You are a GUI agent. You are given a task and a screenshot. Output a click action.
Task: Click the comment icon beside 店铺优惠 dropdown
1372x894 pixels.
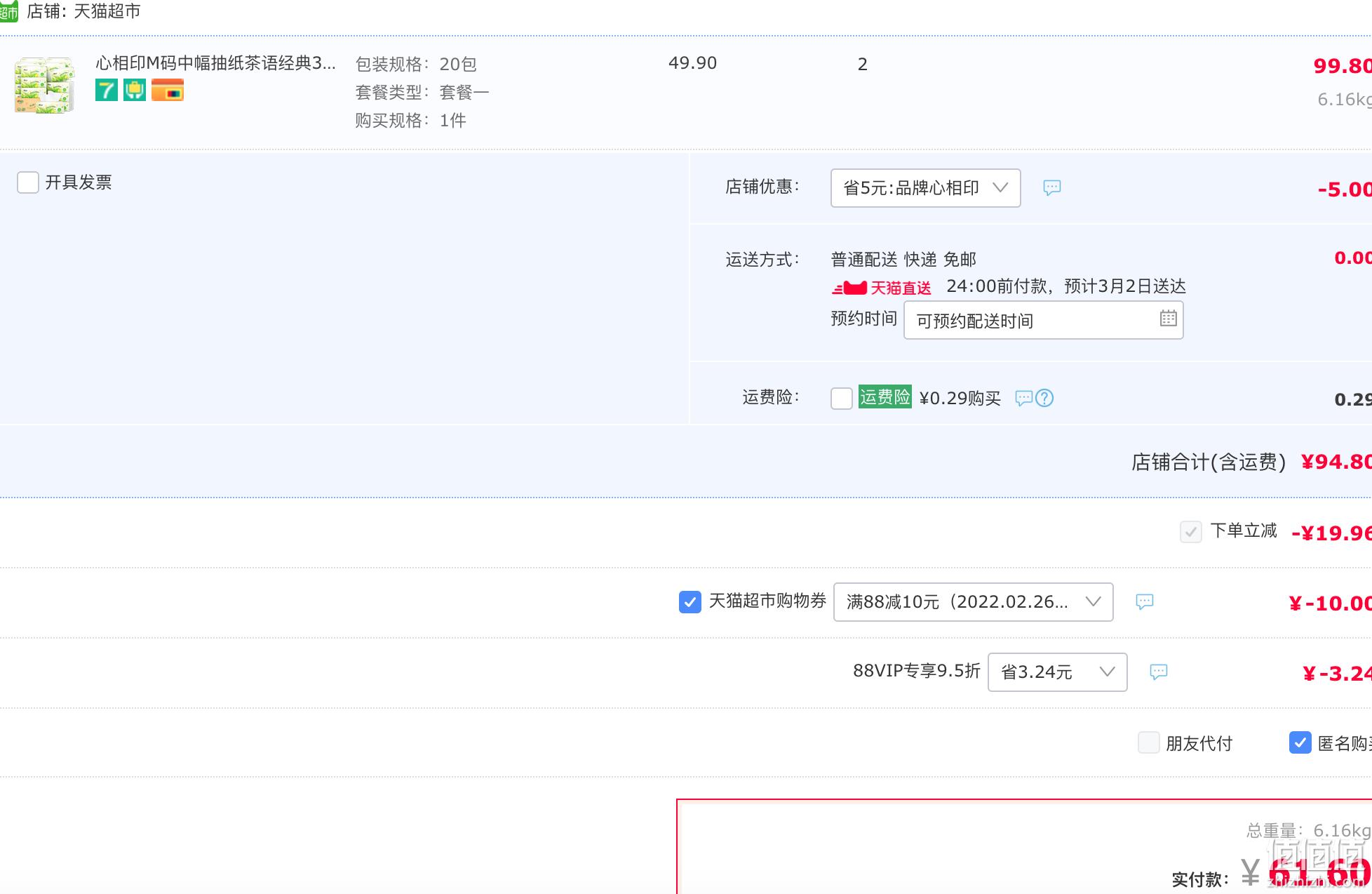(x=1051, y=187)
